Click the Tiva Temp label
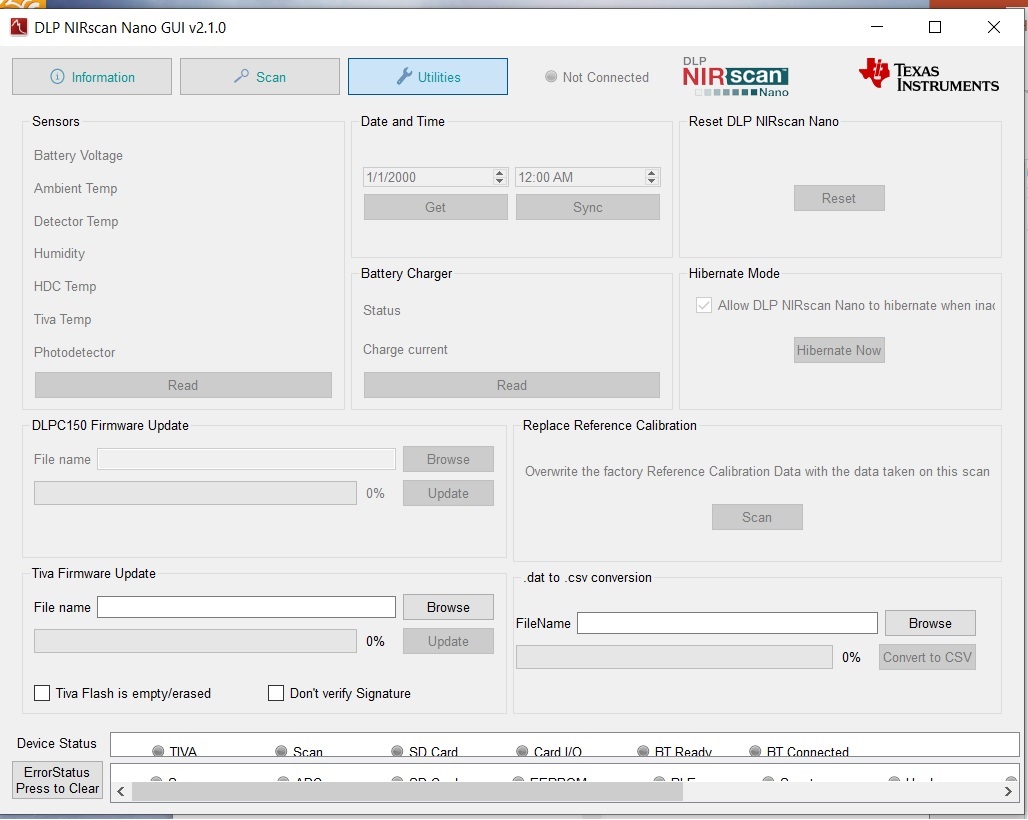This screenshot has width=1028, height=820. [x=62, y=319]
